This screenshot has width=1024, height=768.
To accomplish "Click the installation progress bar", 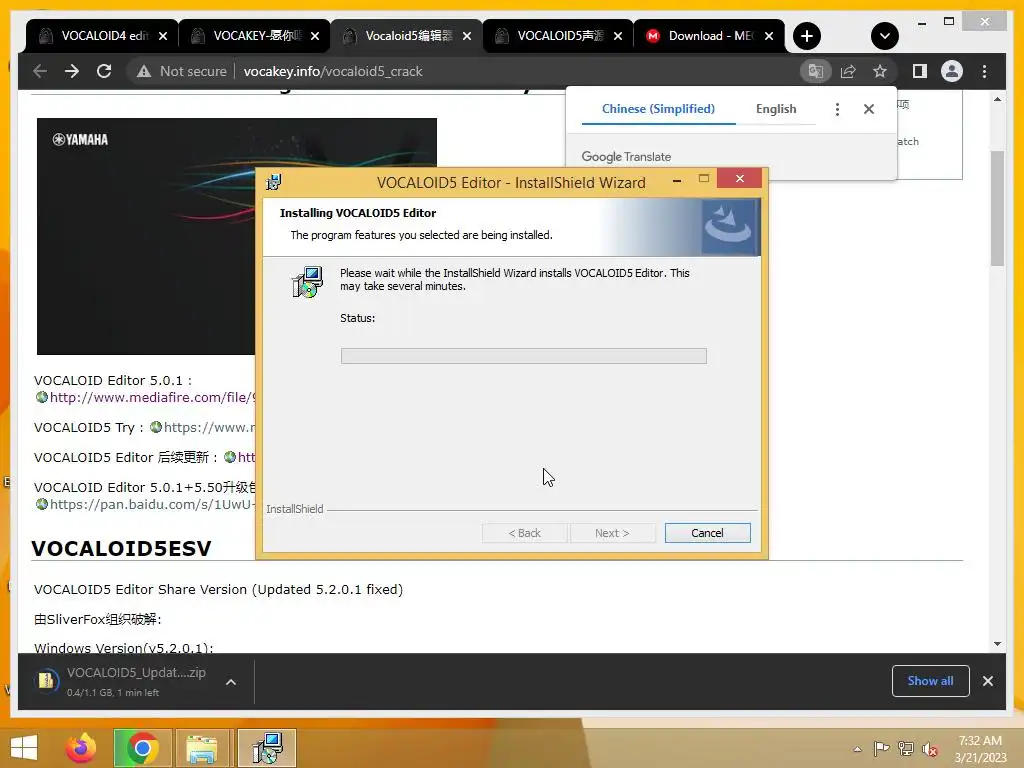I will pos(523,356).
